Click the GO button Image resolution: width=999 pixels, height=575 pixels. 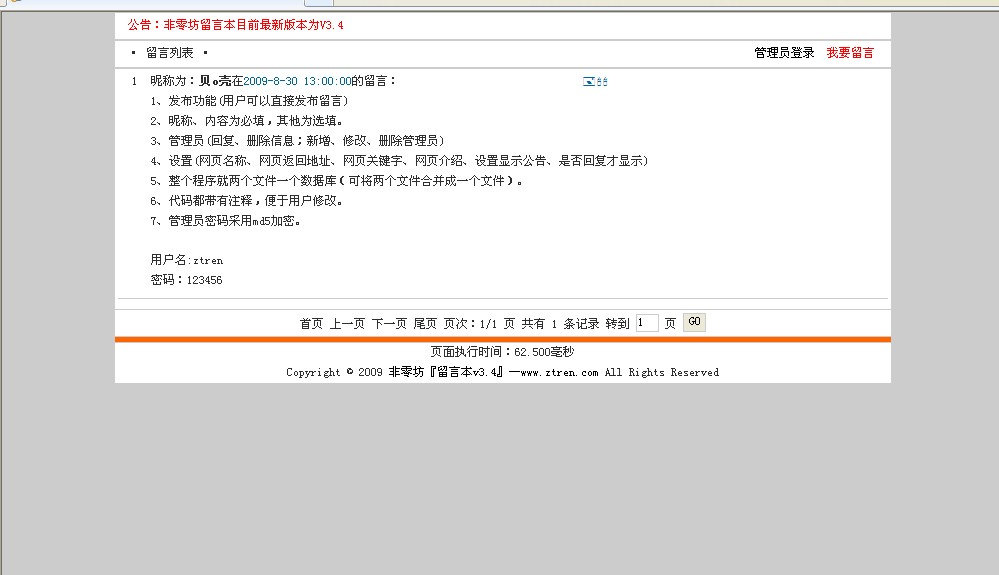(694, 322)
